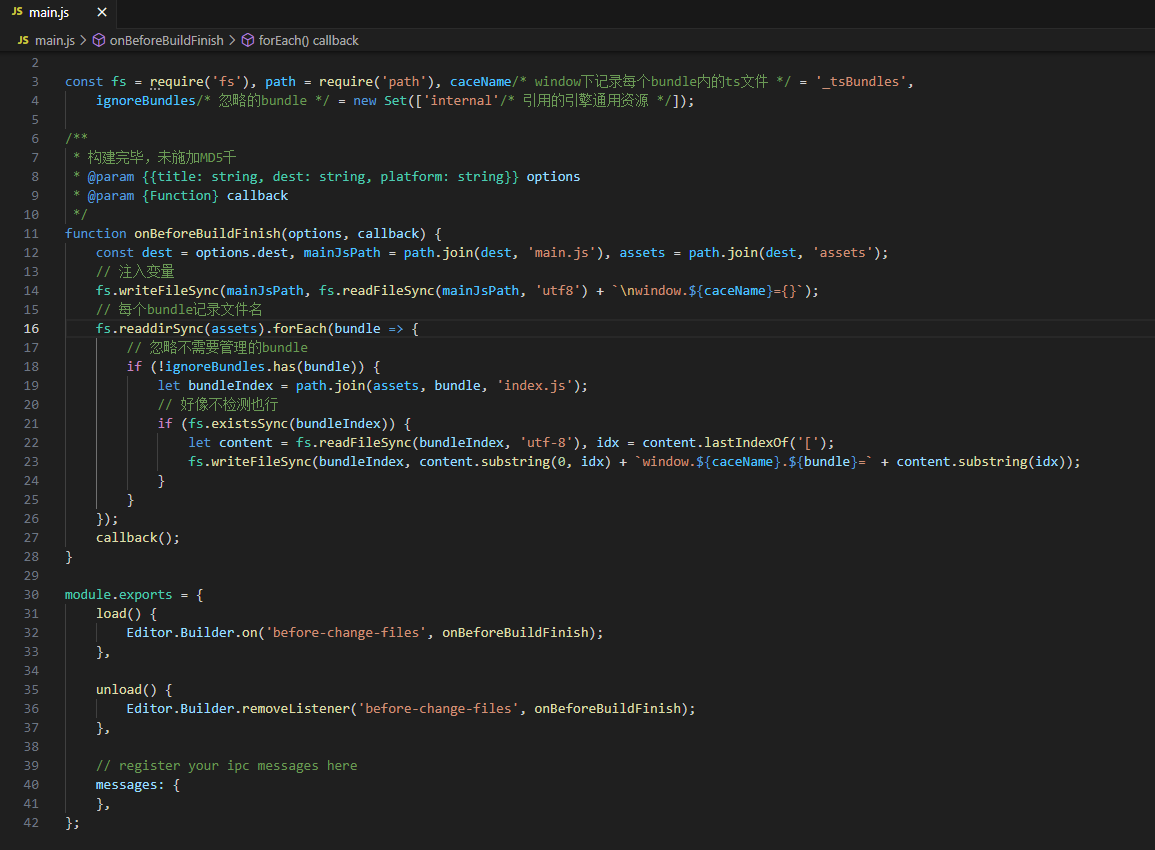The image size is (1155, 850).
Task: Open main.js breadcrumb item
Action: coord(55,41)
